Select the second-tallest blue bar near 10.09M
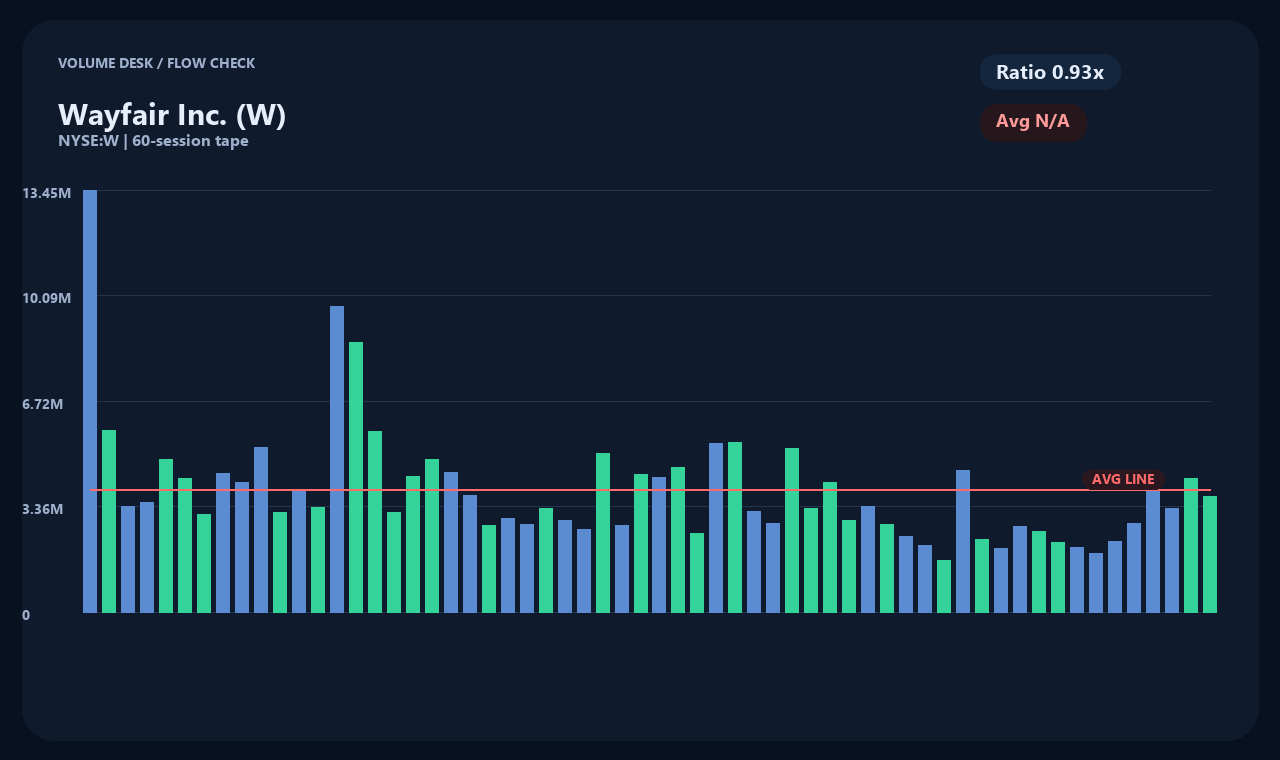The image size is (1280, 760). 337,459
